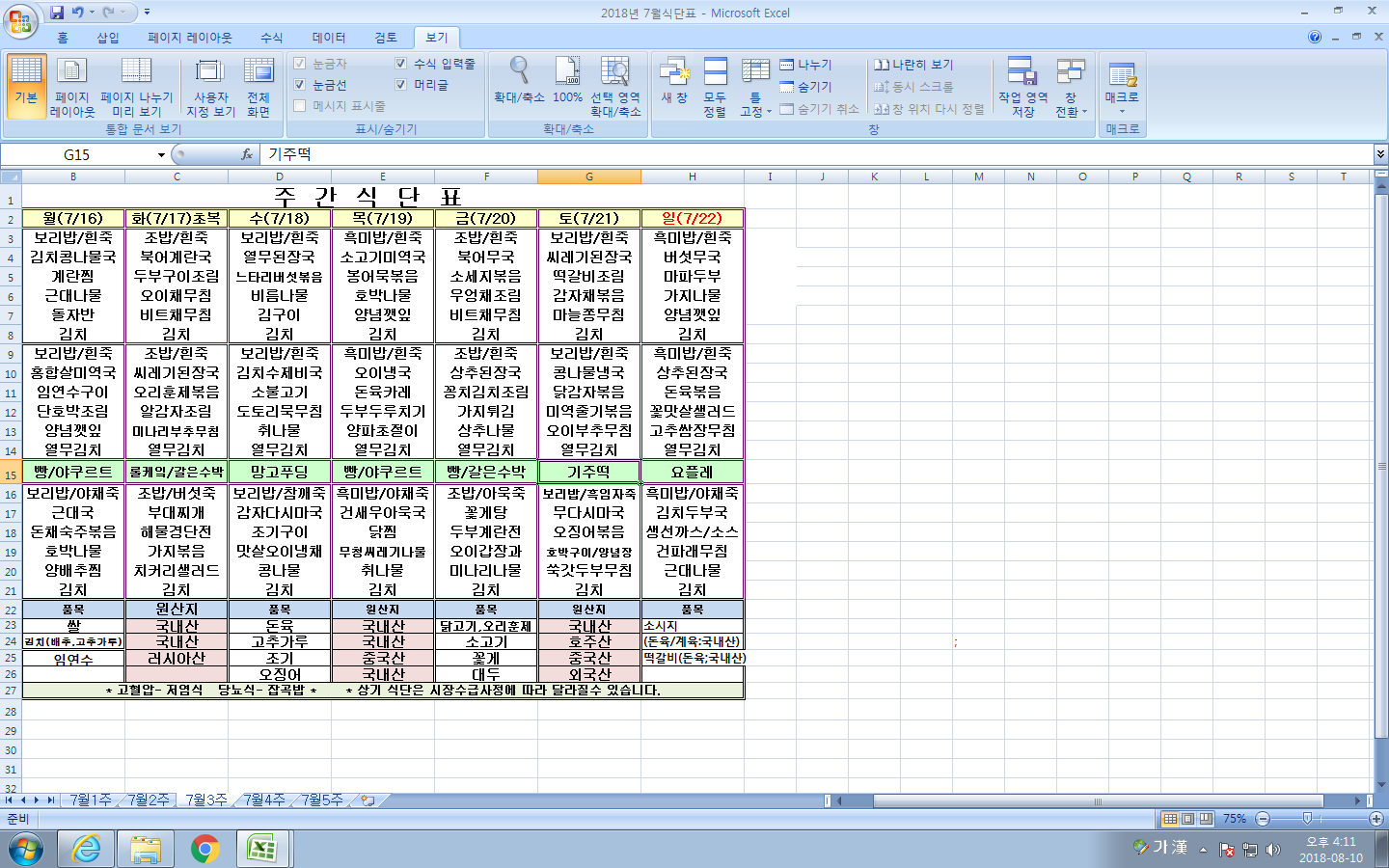This screenshot has width=1389, height=868.
Task: Open the Name Box dropdown arrow
Action: click(161, 155)
